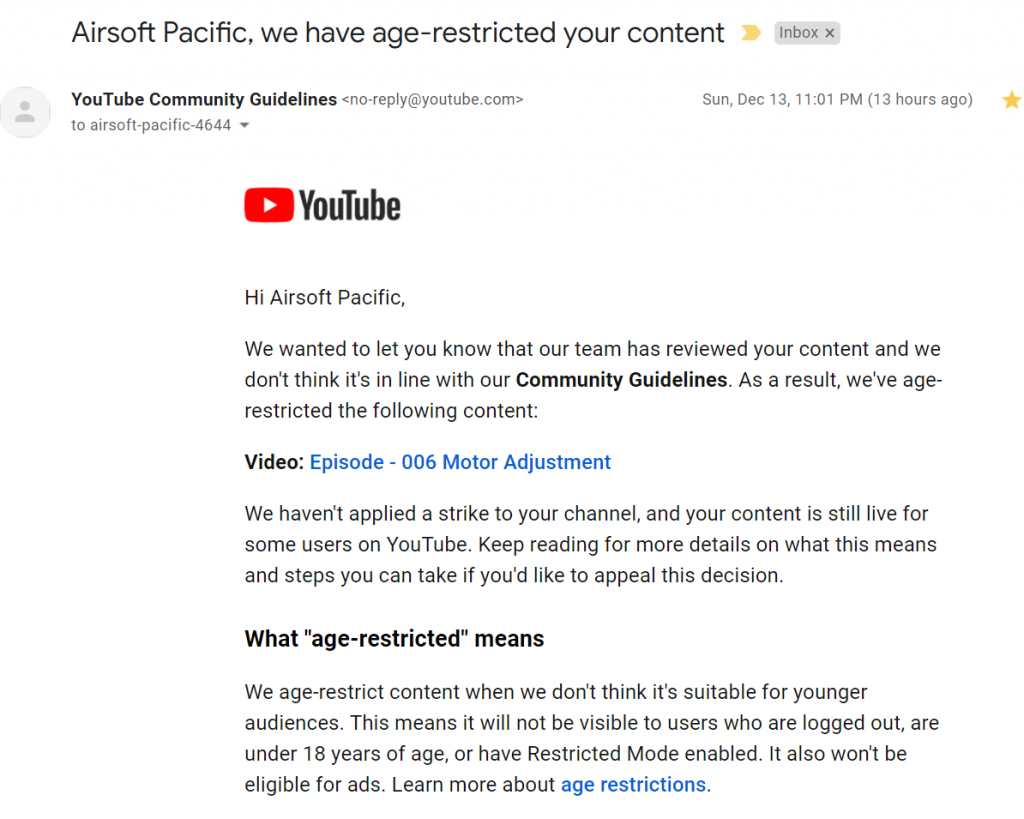Click sender name YouTube Community Guidelines

204,99
